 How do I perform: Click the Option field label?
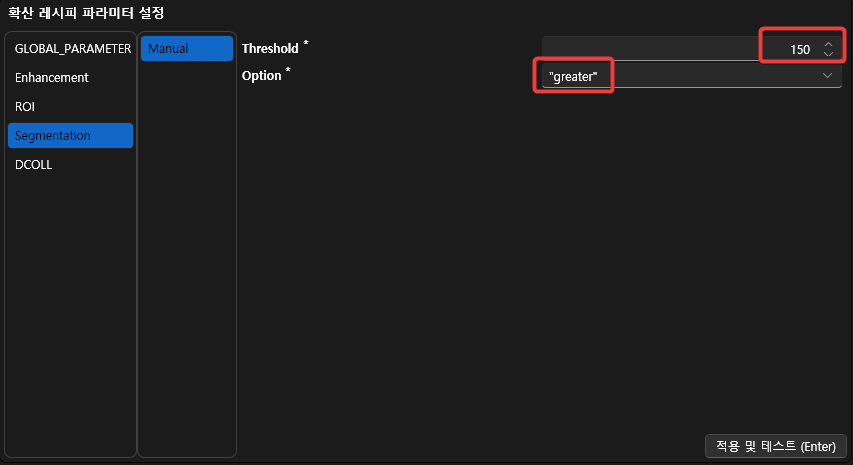pos(262,76)
